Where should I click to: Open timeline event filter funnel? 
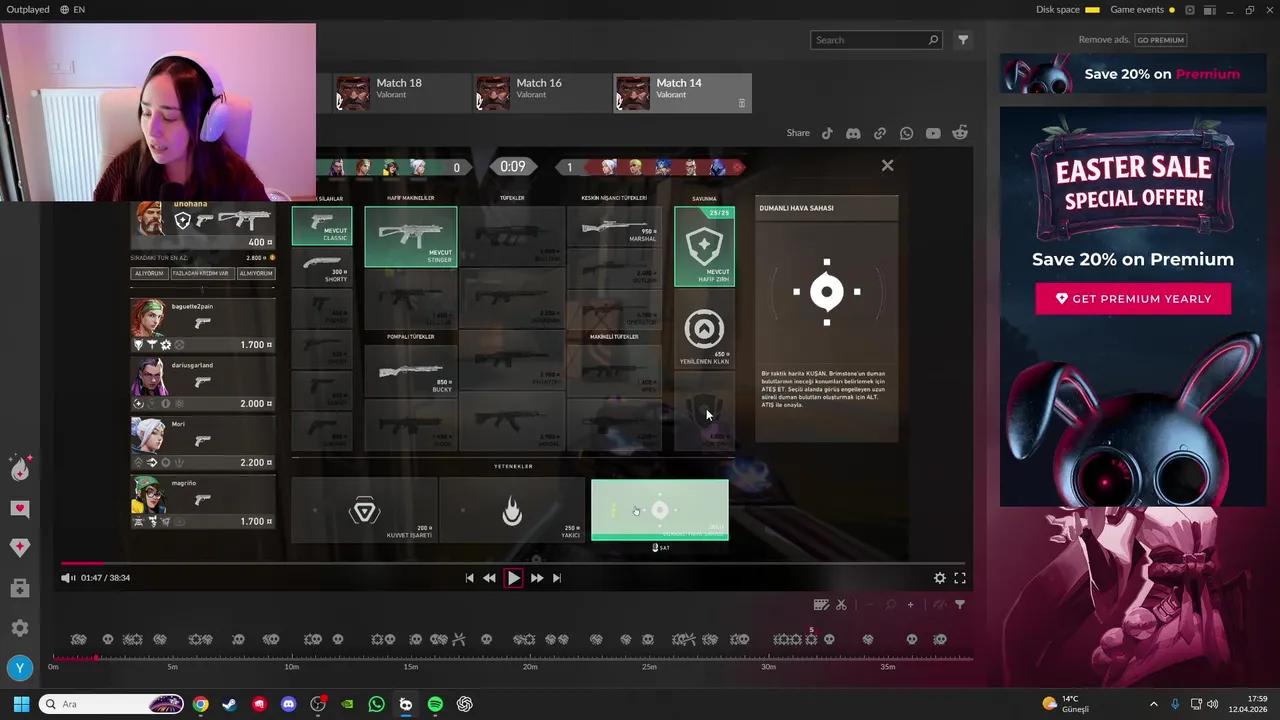coord(960,605)
